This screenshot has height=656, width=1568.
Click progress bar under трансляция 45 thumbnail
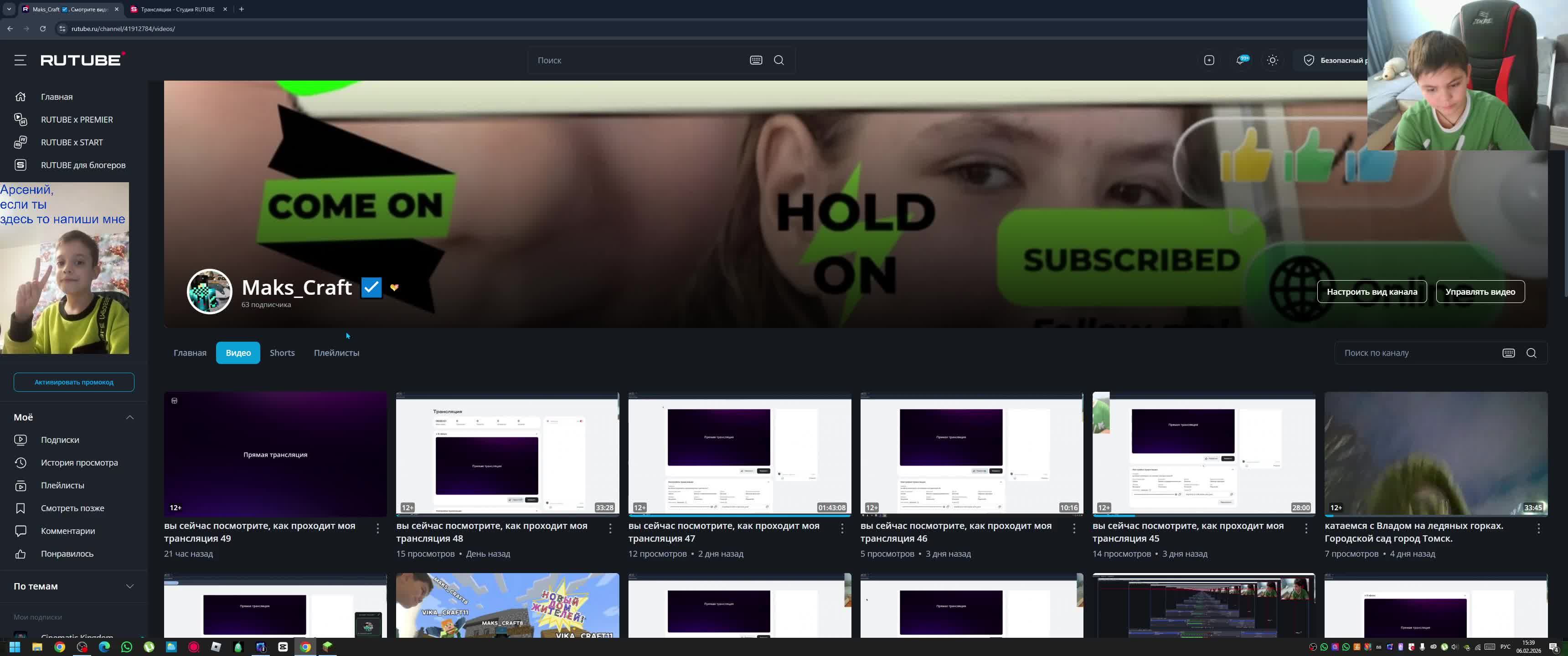tap(1203, 515)
